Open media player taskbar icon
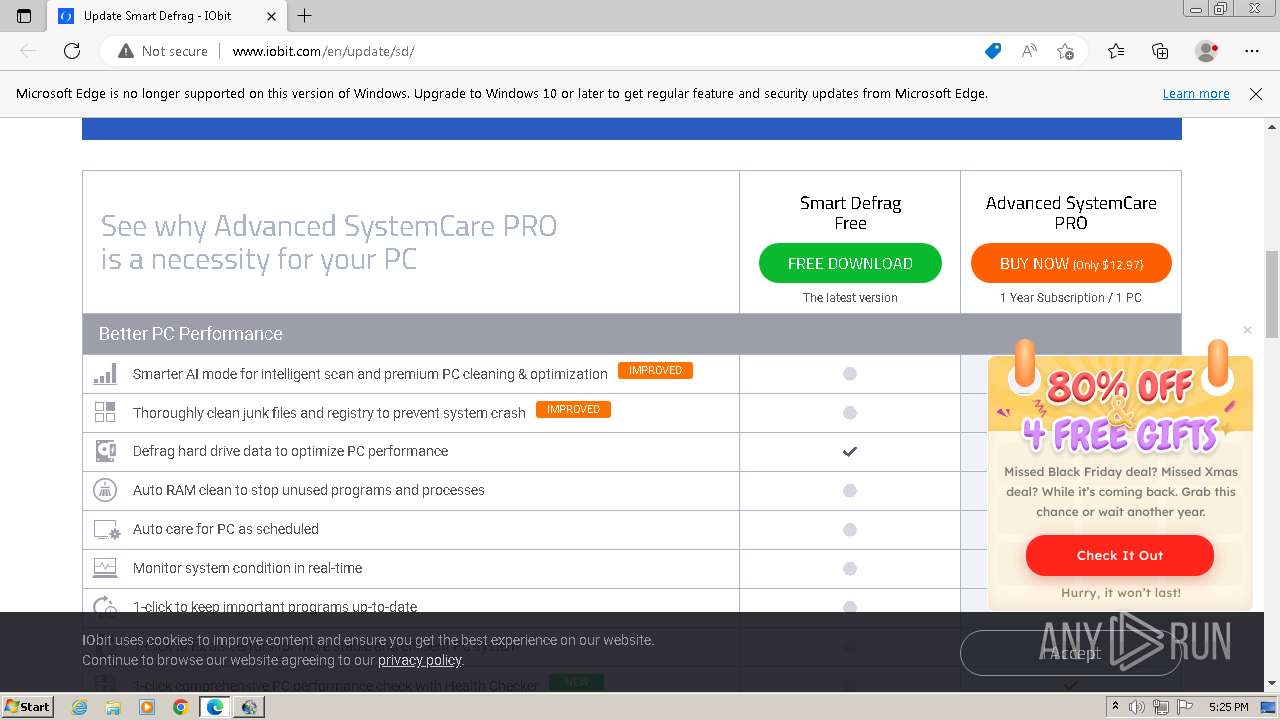This screenshot has height=720, width=1280. 147,707
